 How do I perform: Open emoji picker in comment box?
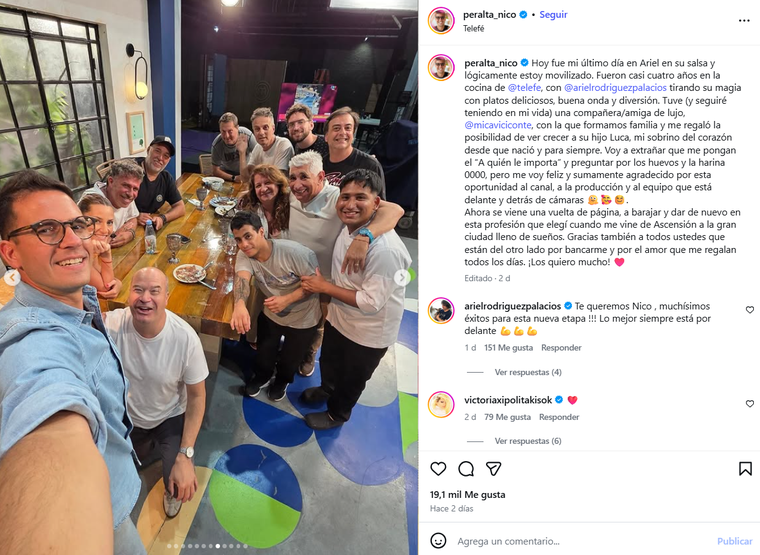[x=438, y=540]
